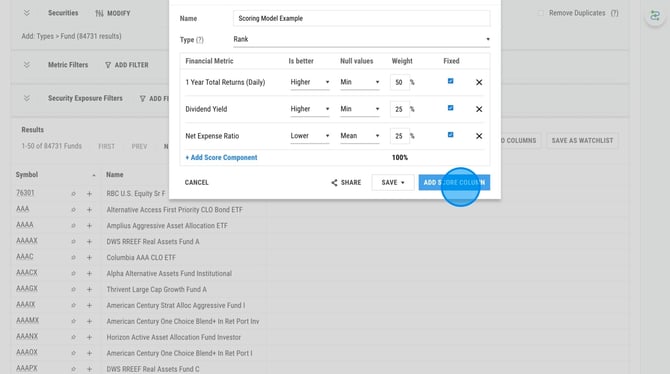
Task: Click the plus icon for symbol AAAA
Action: point(89,226)
